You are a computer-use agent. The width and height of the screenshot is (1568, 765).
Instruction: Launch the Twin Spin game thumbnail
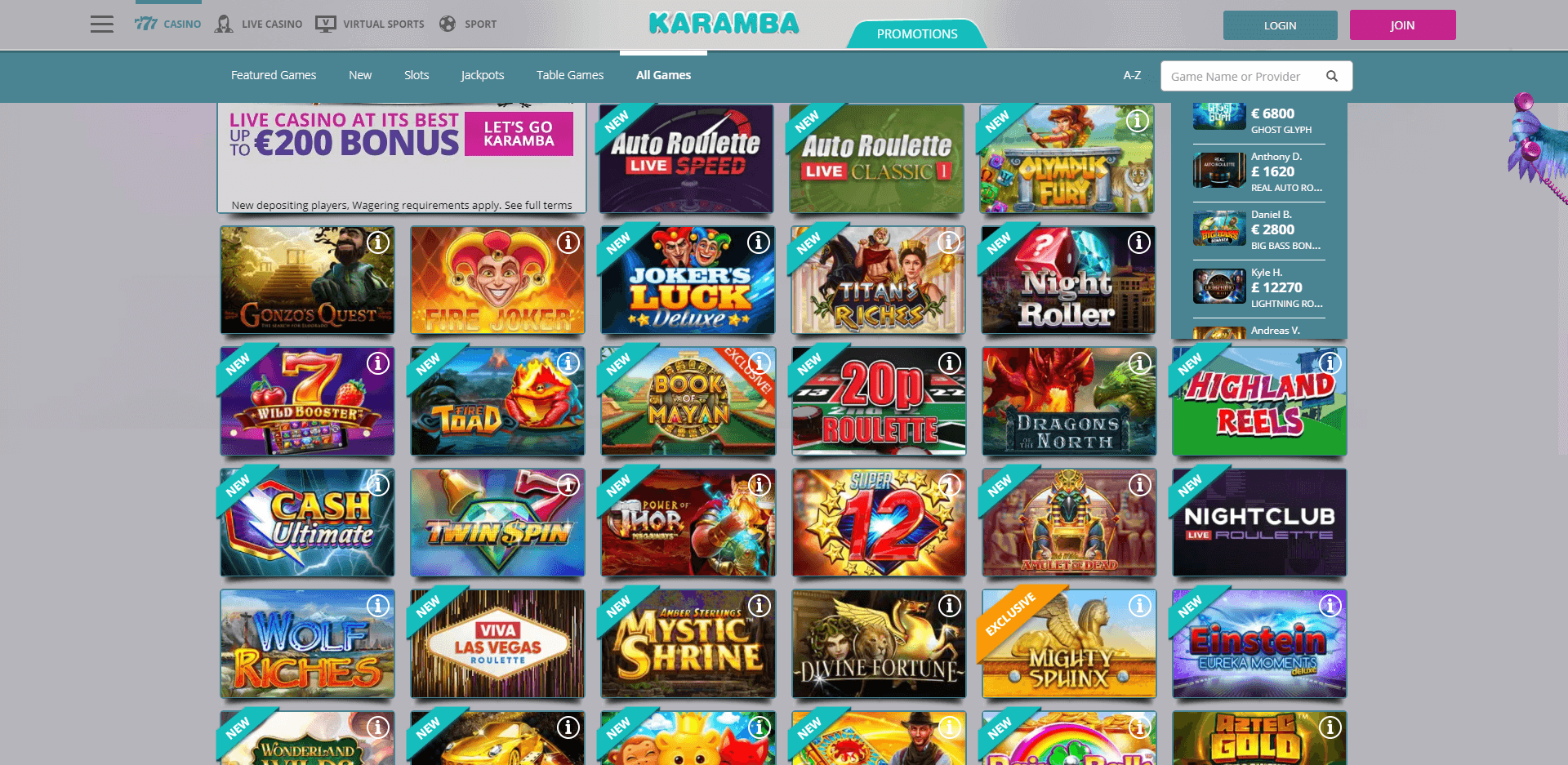497,523
